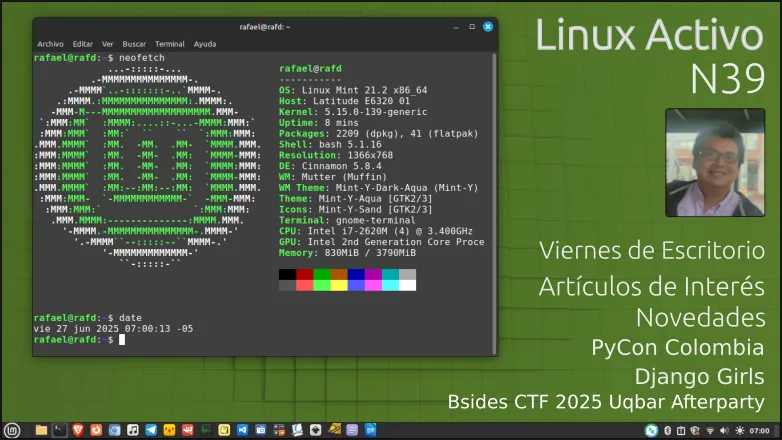Open the Editar menu

pos(83,44)
